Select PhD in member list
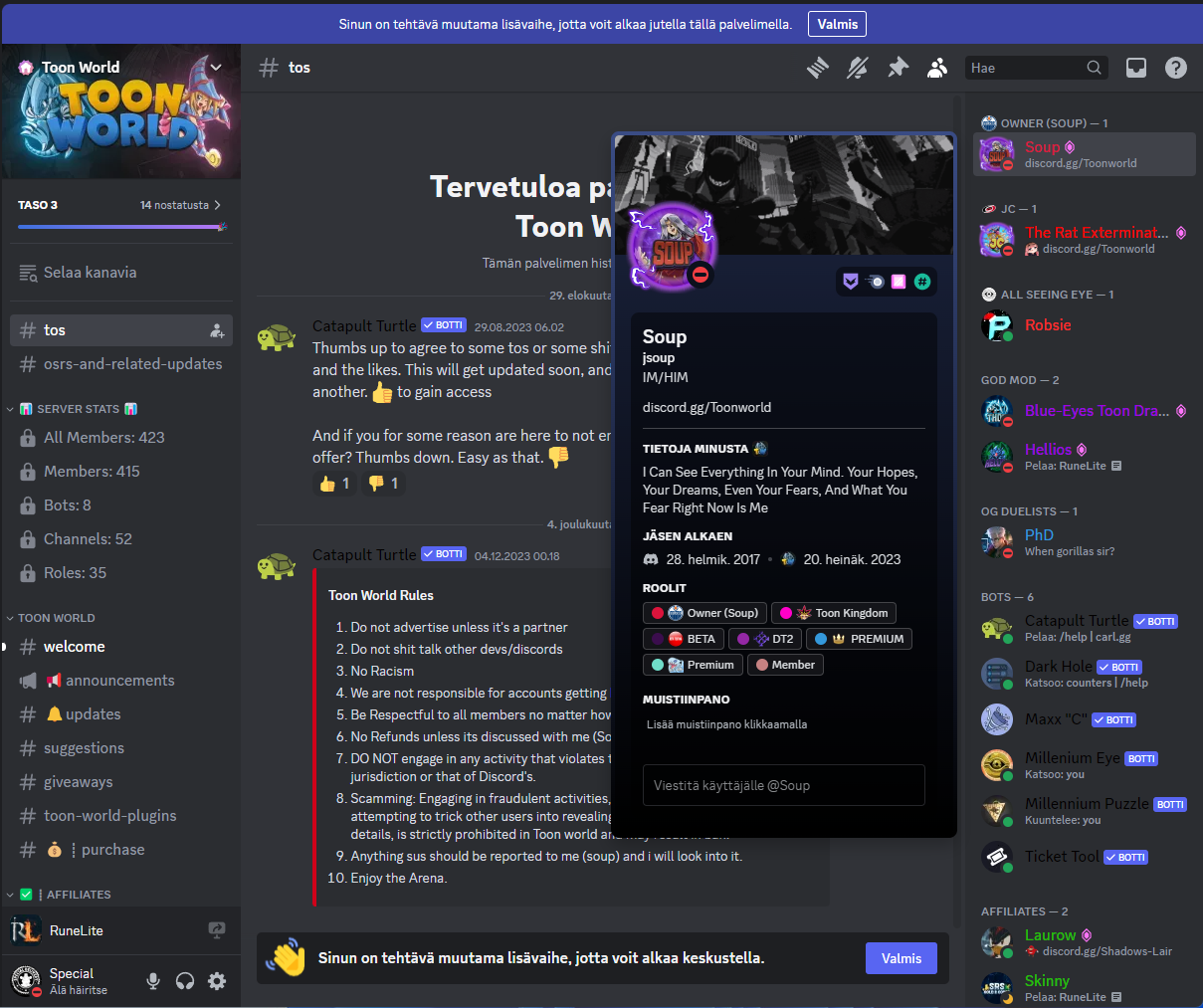 1085,542
